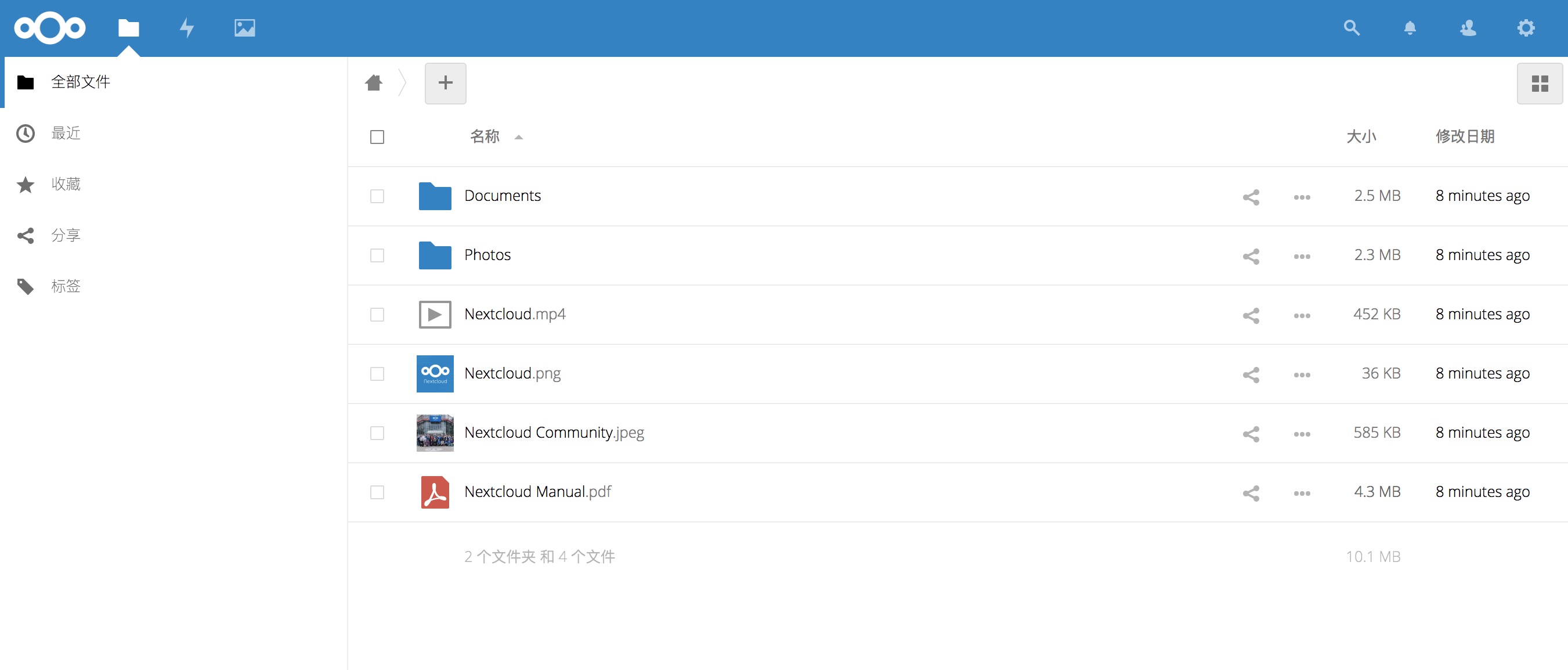Toggle the 名称 sort order arrow
Screen dimensions: 1568x670
tap(519, 137)
